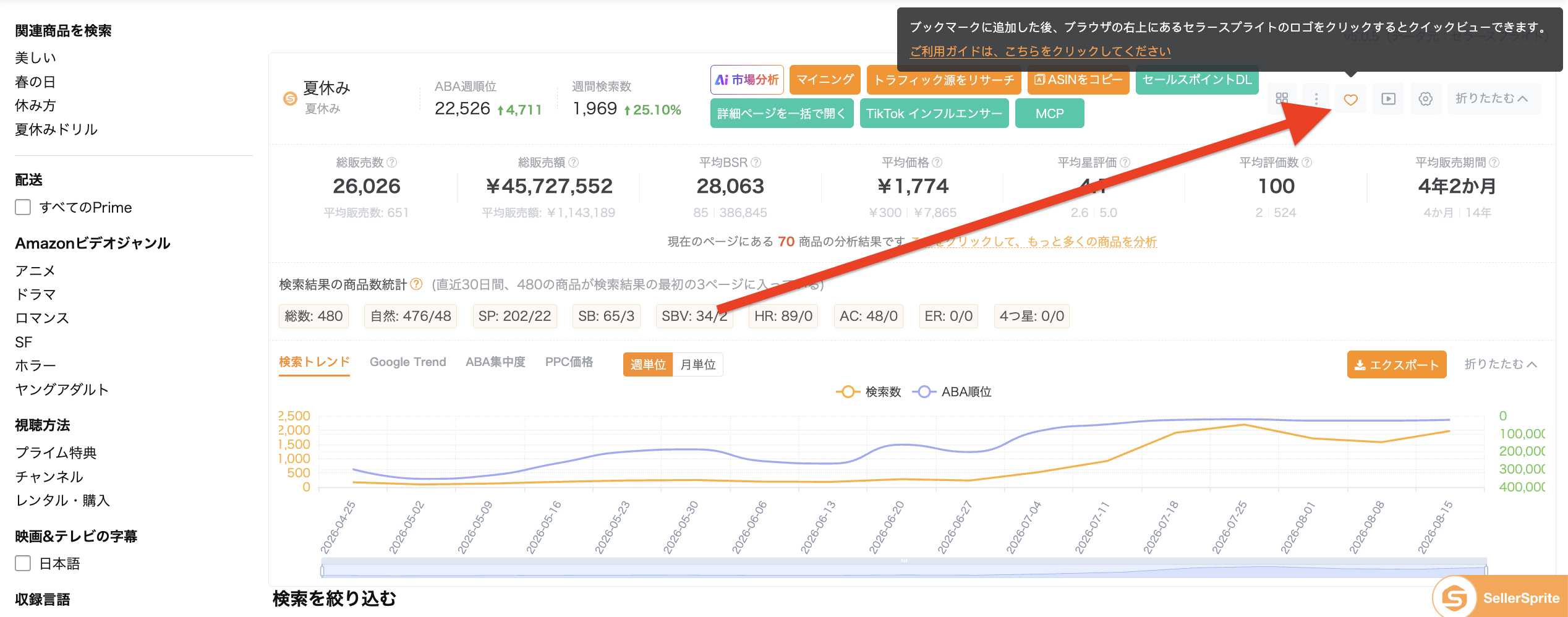Toggle the 日本語 subtitle checkbox

pyautogui.click(x=23, y=563)
